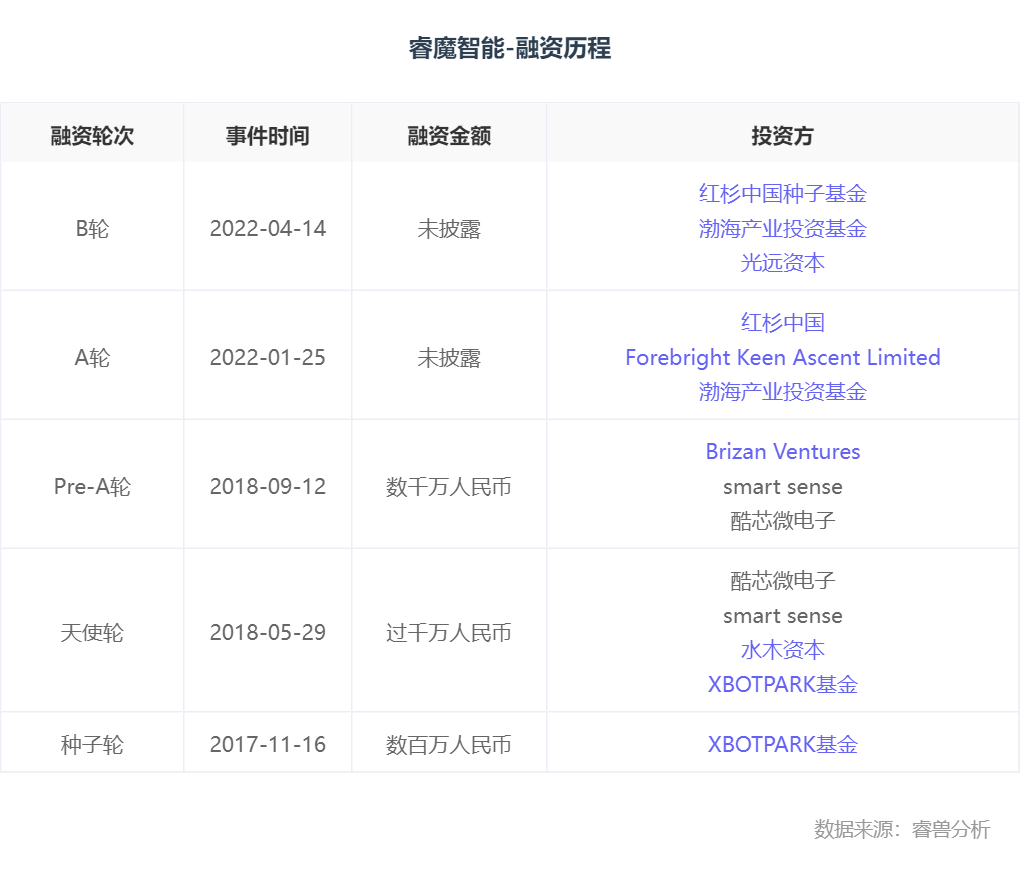
Task: Open Brizan Ventures investor link
Action: pos(783,451)
